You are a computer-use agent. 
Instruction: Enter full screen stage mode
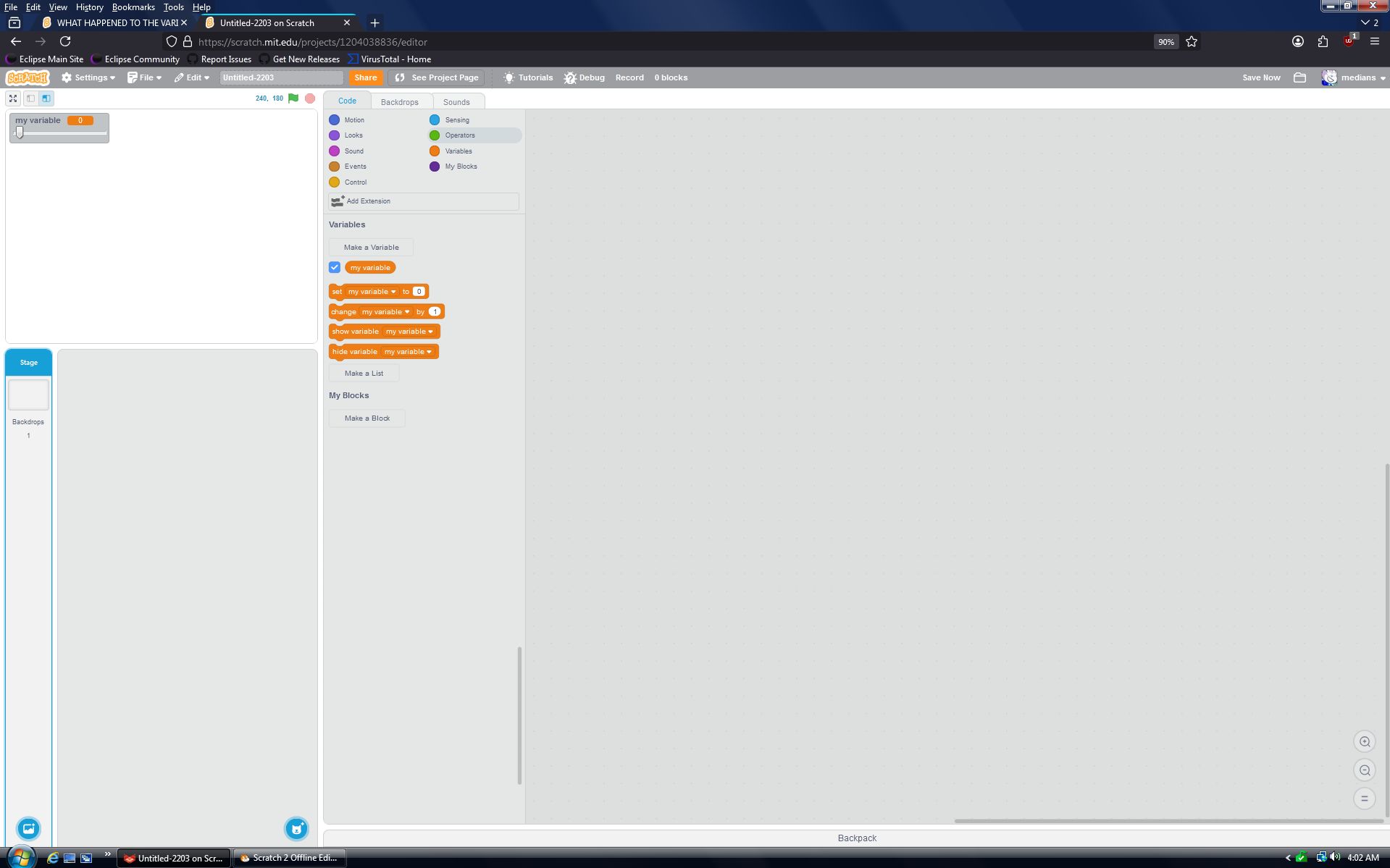(x=13, y=98)
